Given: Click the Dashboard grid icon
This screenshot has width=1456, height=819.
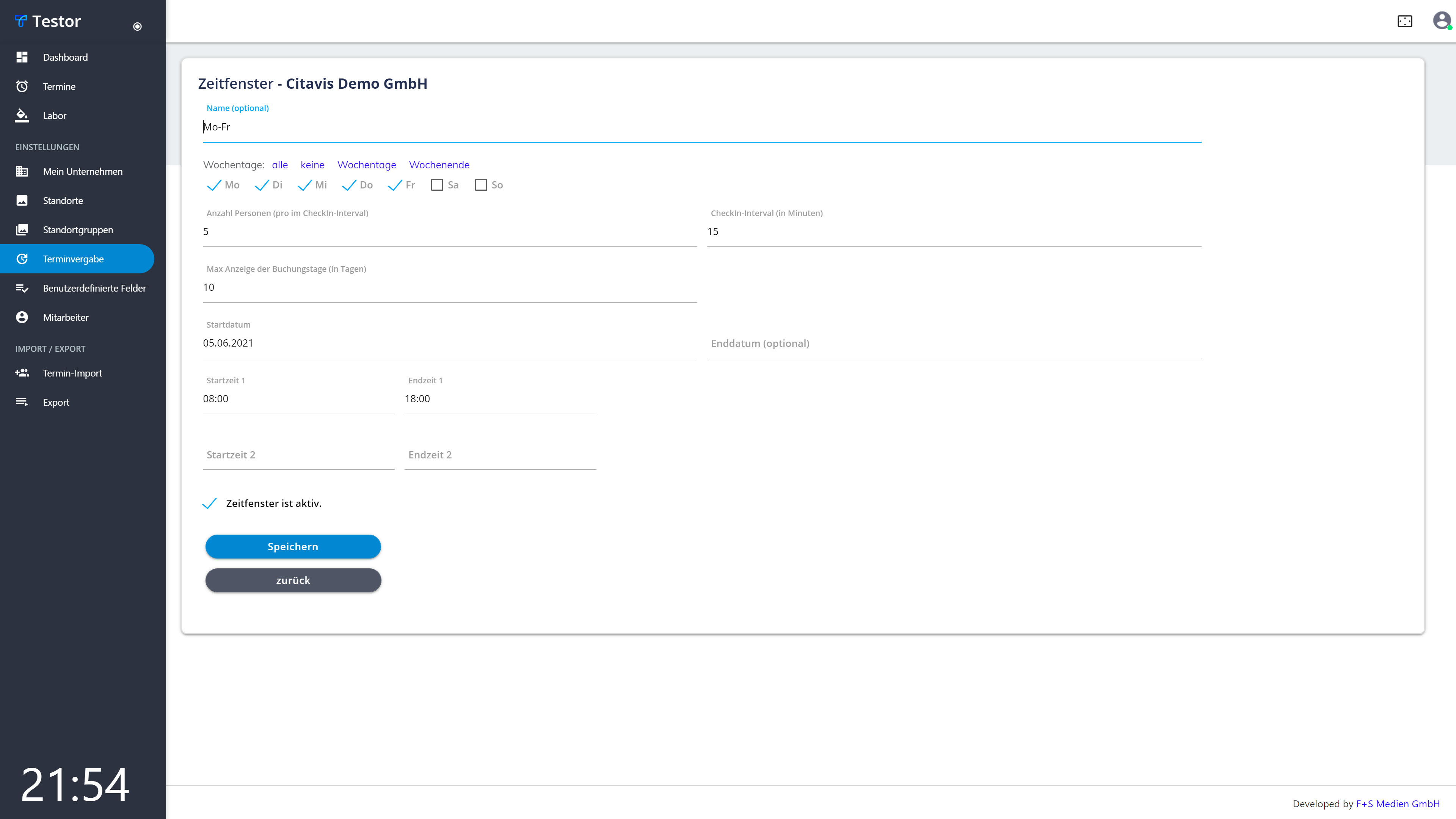Looking at the screenshot, I should coord(22,57).
